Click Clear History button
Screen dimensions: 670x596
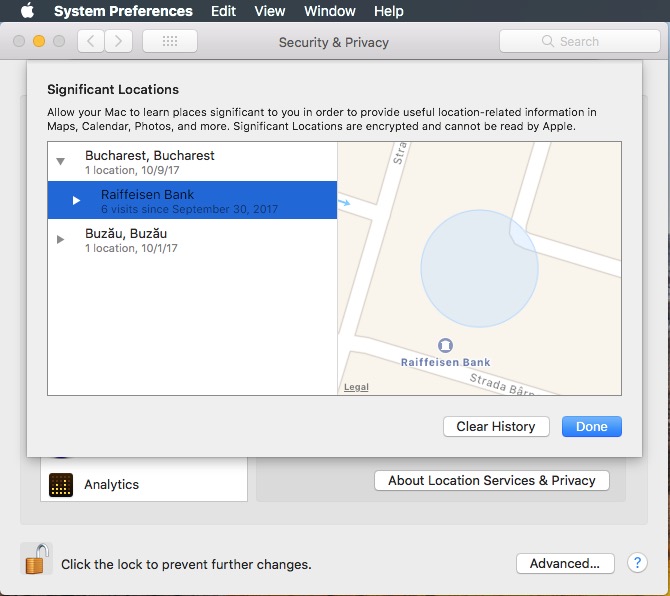coord(496,426)
